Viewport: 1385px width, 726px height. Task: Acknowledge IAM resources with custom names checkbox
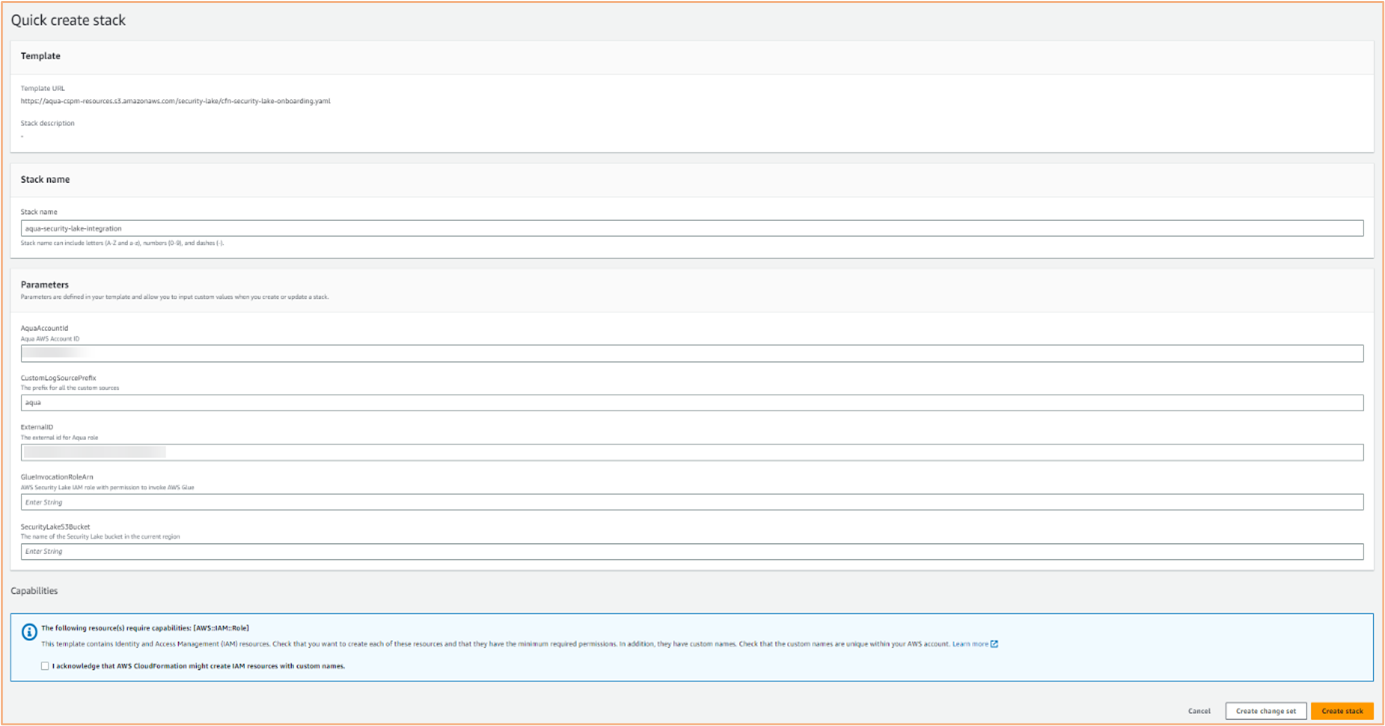pyautogui.click(x=45, y=666)
